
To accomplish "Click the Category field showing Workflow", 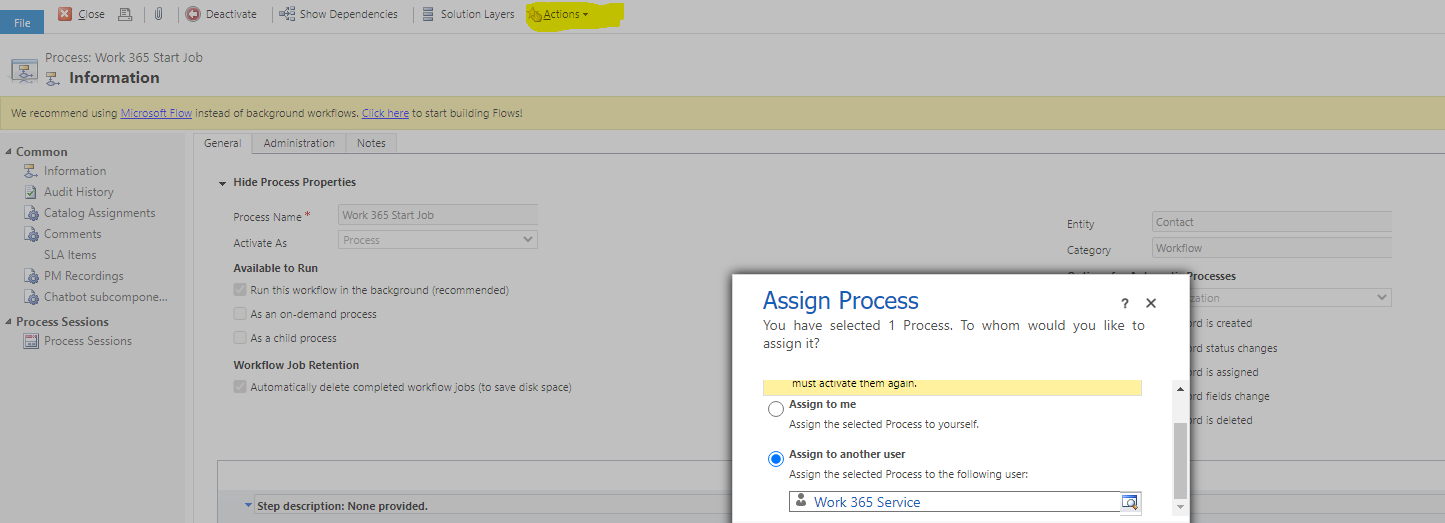I will 1272,248.
